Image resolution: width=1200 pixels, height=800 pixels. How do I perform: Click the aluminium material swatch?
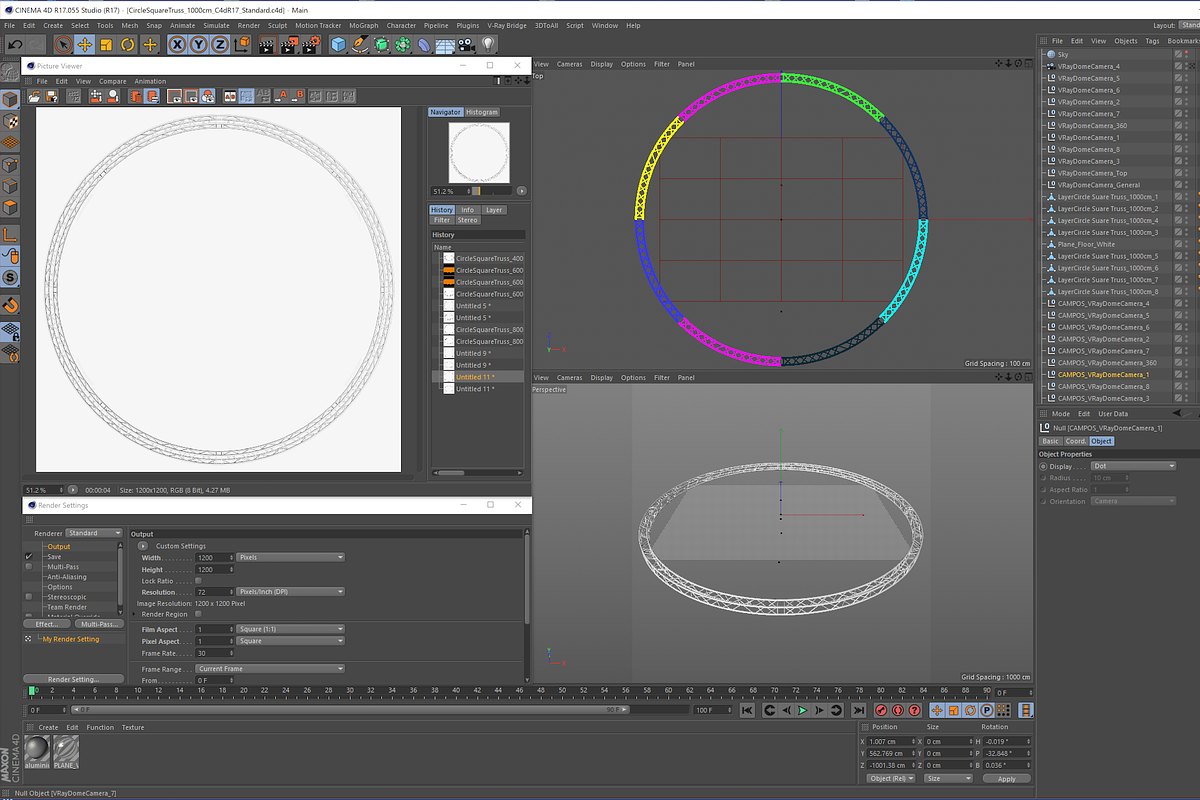(38, 750)
